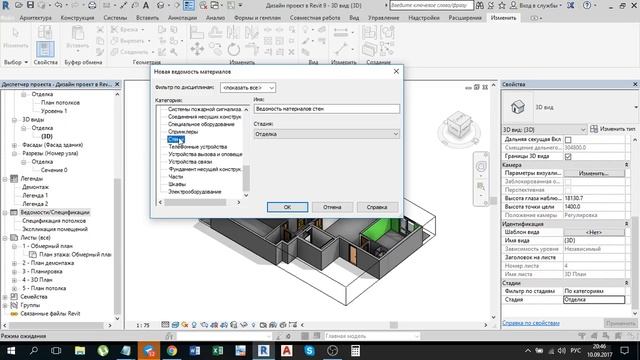Open Microsoft Word from taskbar
This screenshot has height=360, width=640.
click(x=195, y=351)
